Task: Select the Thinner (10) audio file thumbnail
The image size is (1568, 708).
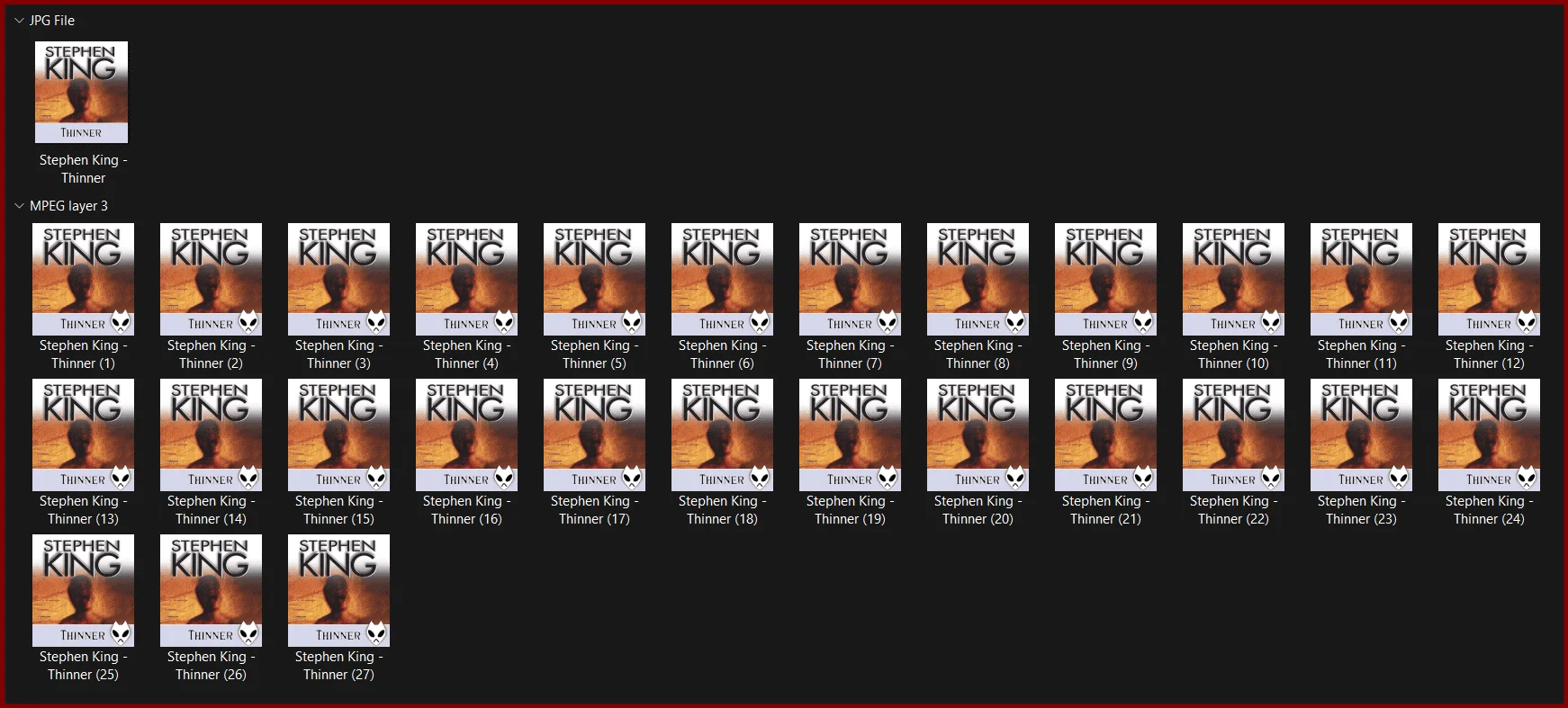Action: pyautogui.click(x=1233, y=279)
